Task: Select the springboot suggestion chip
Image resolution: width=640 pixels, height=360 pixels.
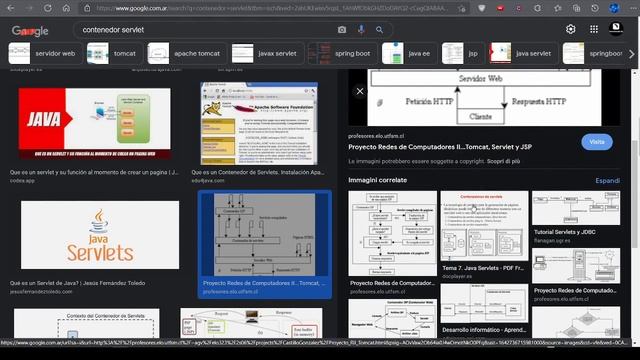Action: point(593,53)
